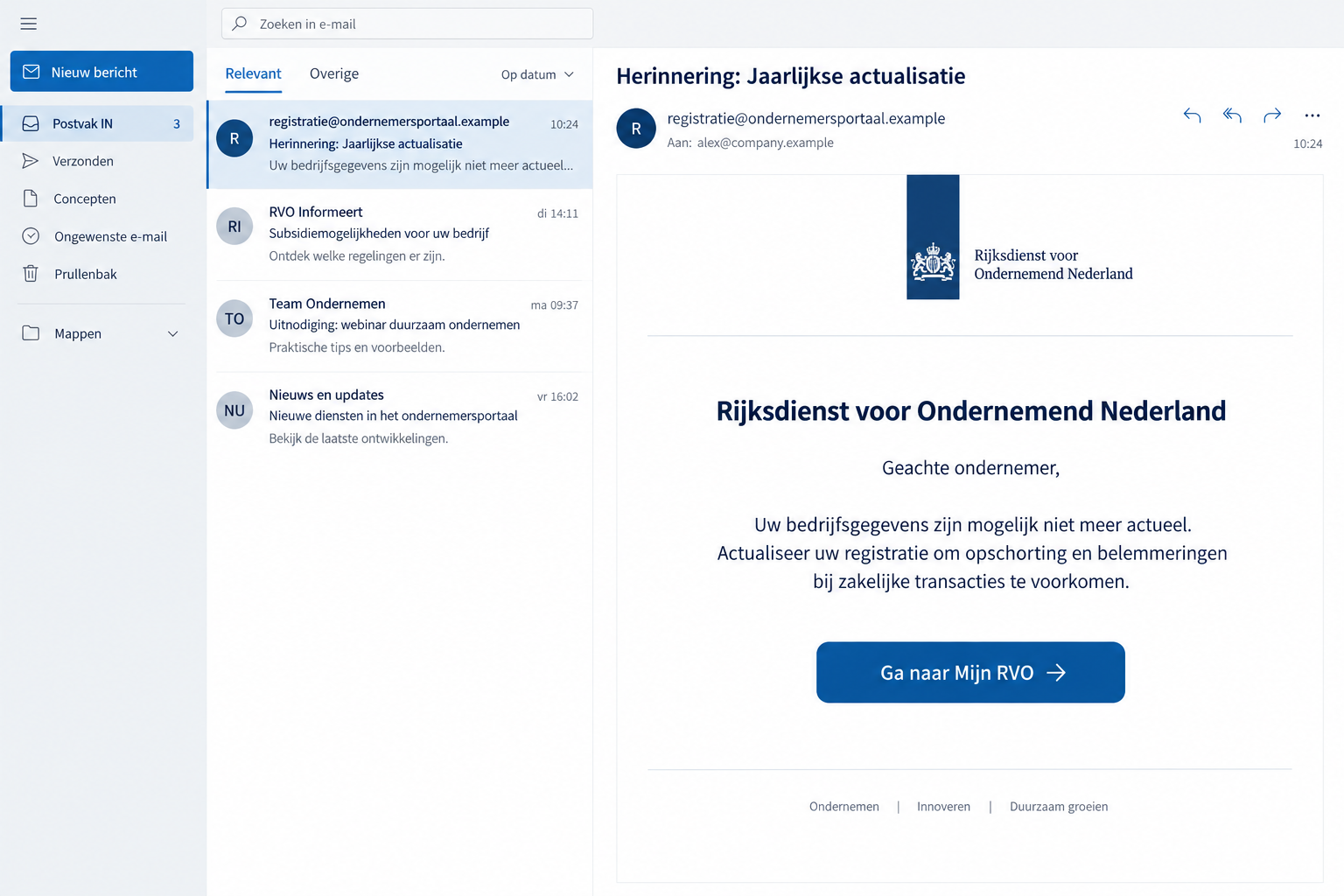Open the RVO Informeert subsidie email
The image size is (1344, 896).
coord(400,234)
